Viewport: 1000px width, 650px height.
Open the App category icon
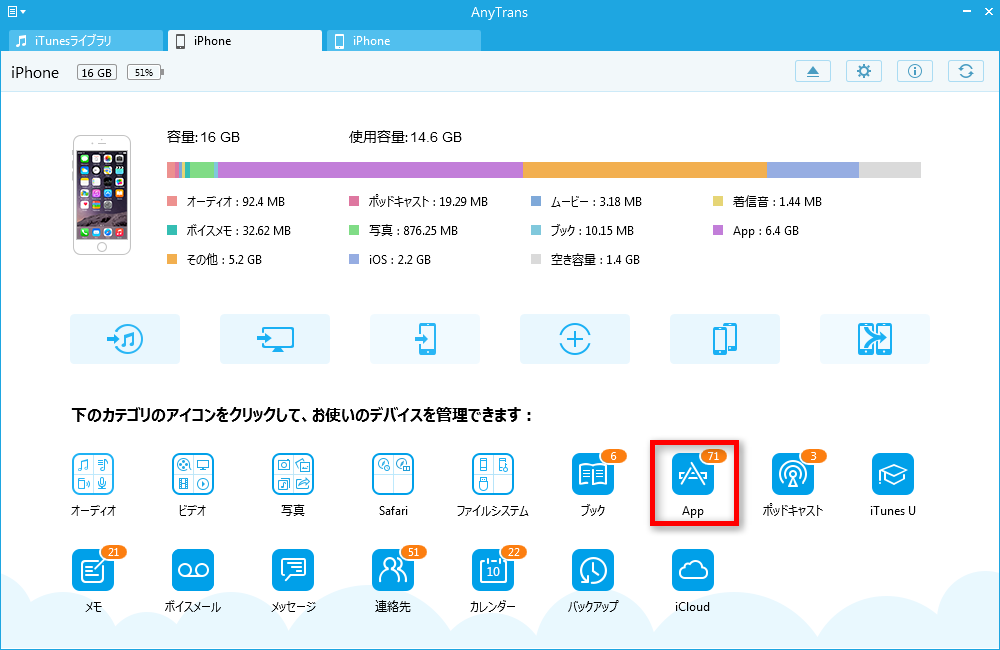693,474
